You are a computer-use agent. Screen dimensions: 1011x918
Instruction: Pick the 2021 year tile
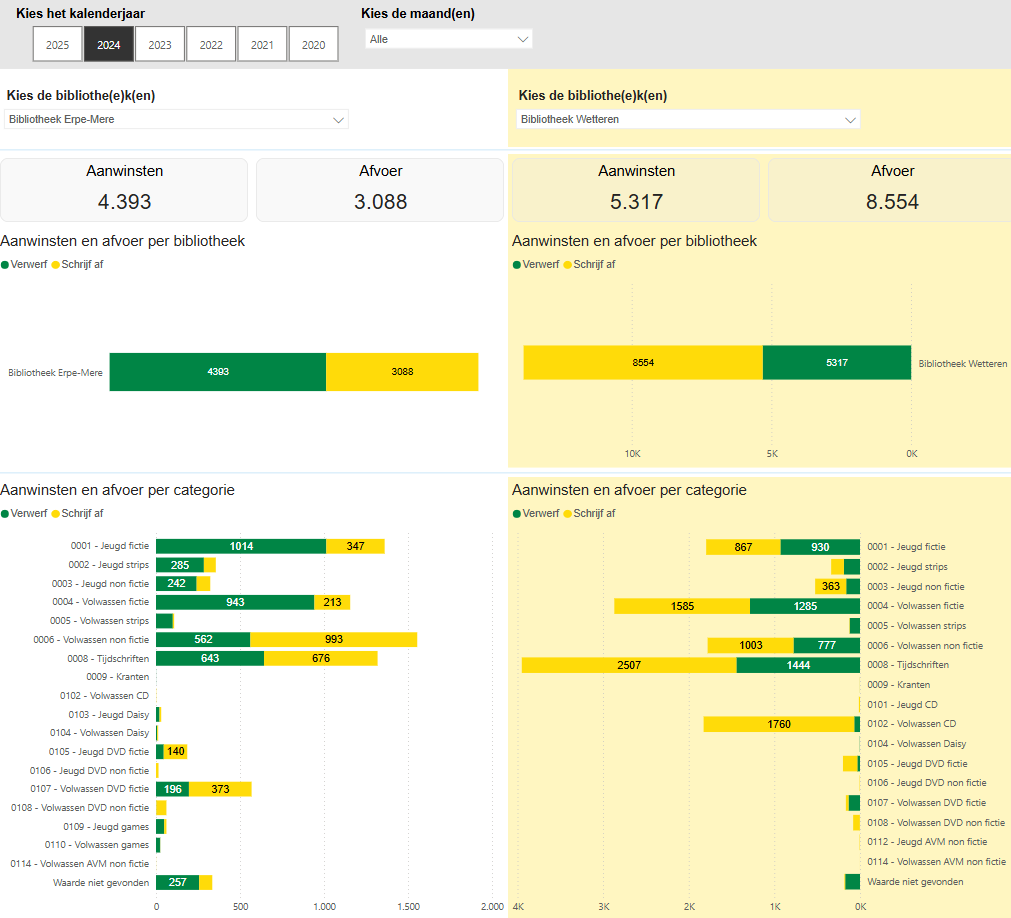tap(262, 44)
